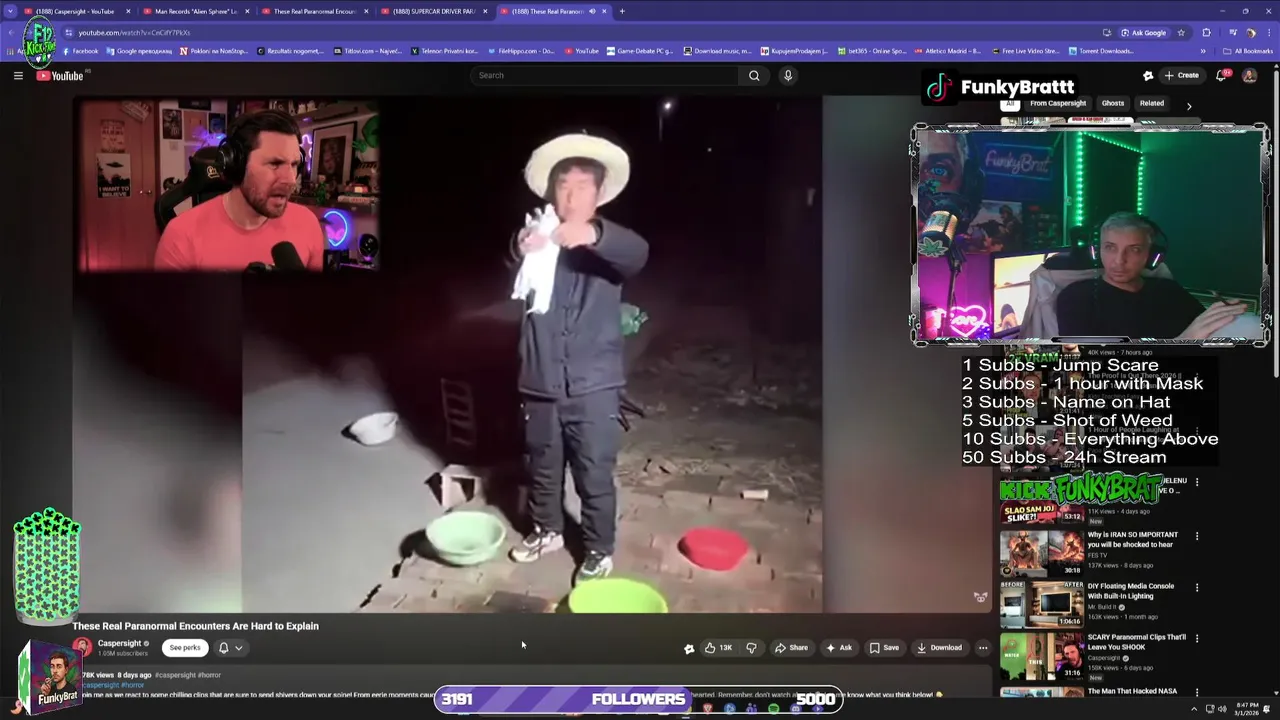The image size is (1280, 720).
Task: Open the FileHippo.com bookmark
Action: coord(521,51)
